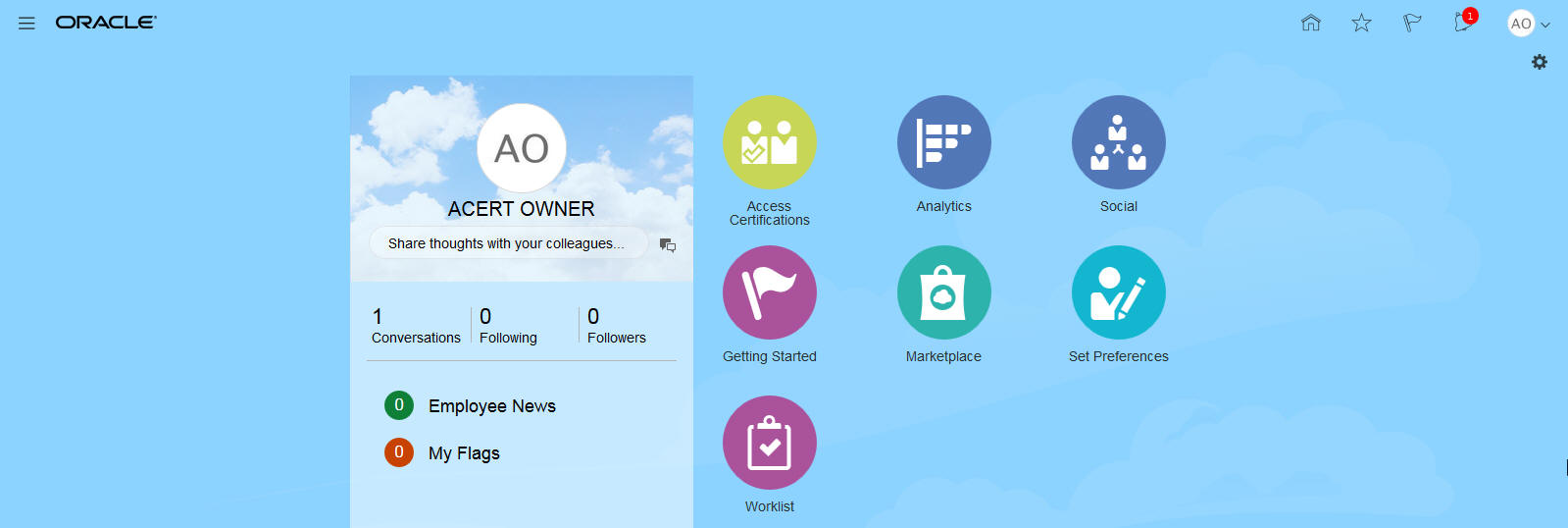Viewport: 1568px width, 528px height.
Task: View 1 Conversations count
Action: (x=416, y=326)
